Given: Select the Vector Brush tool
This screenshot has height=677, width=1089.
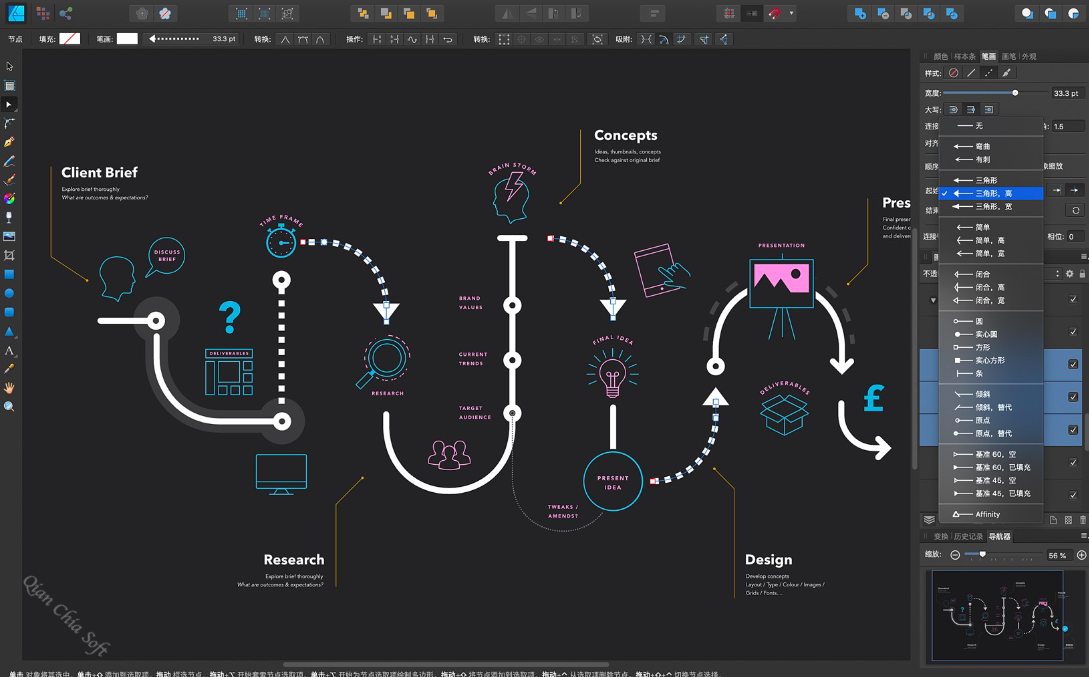Looking at the screenshot, I should pyautogui.click(x=9, y=180).
